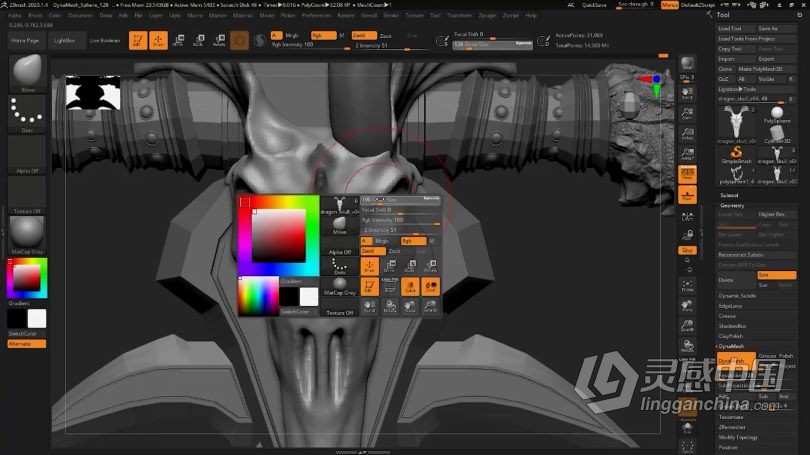This screenshot has width=810, height=455.
Task: Click the Draw icon in the popup quick menu
Action: tap(369, 266)
